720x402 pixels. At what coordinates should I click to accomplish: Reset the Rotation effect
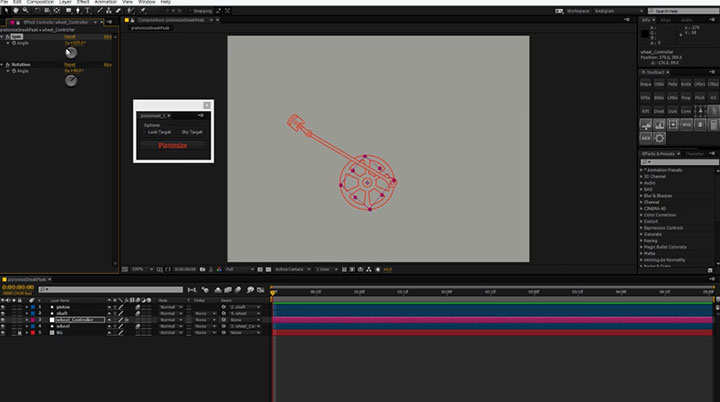[70, 65]
